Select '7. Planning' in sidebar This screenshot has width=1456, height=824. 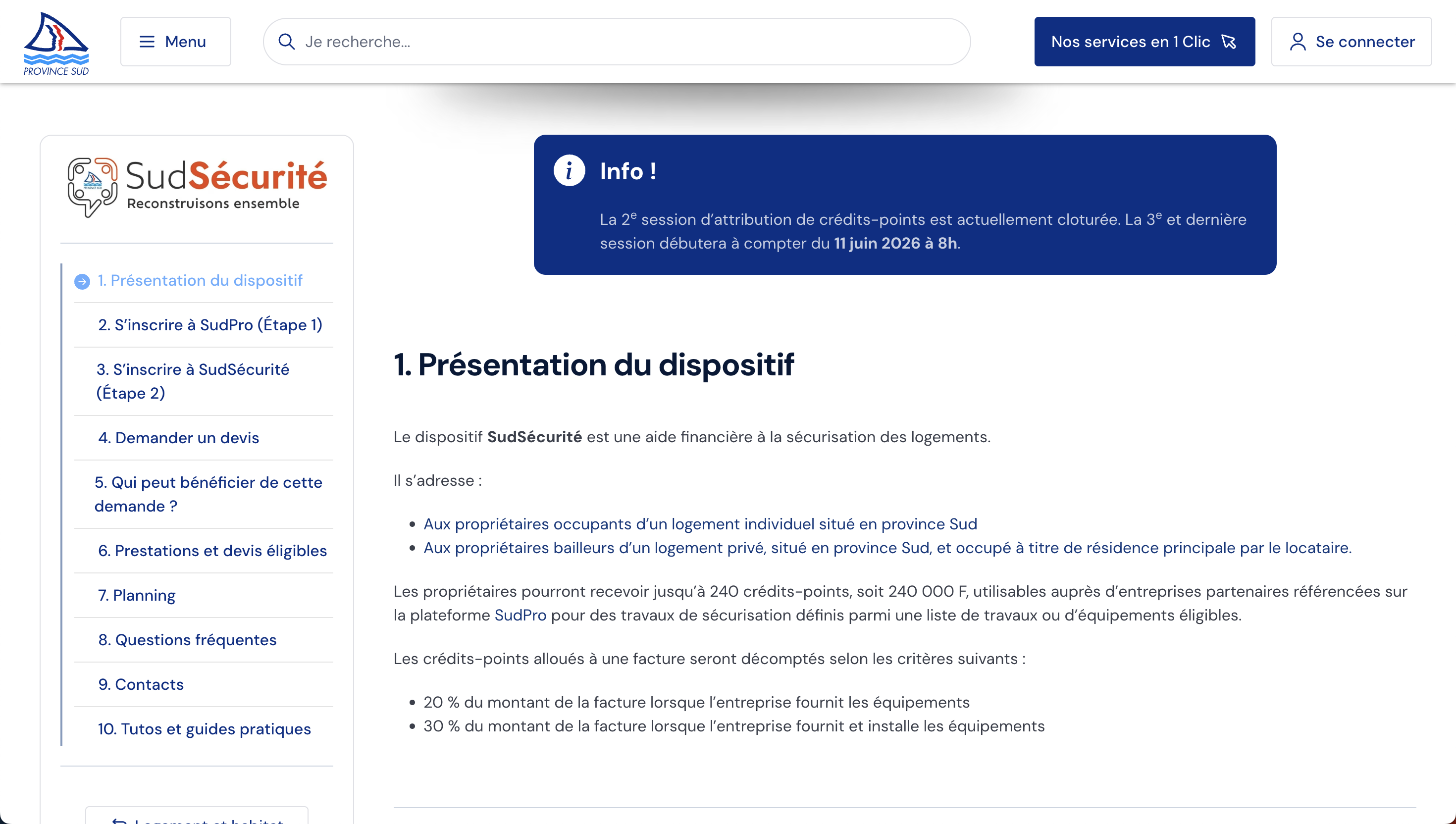pos(136,595)
